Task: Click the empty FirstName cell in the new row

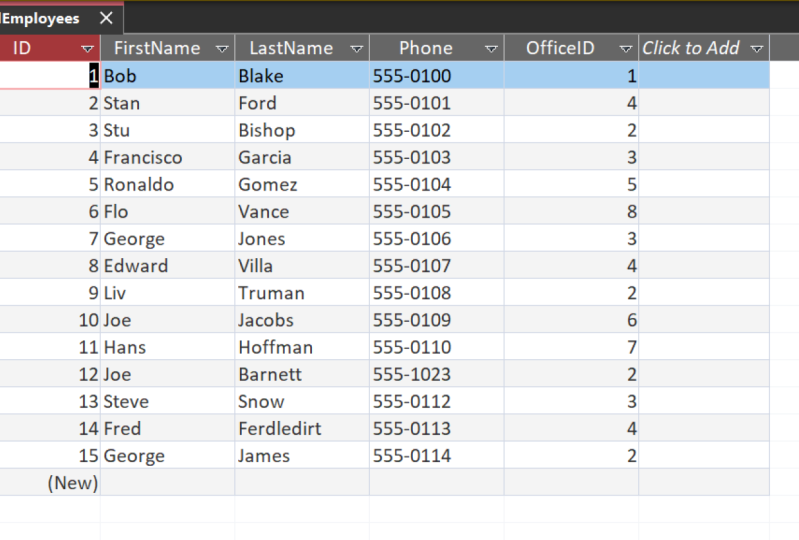Action: 166,483
